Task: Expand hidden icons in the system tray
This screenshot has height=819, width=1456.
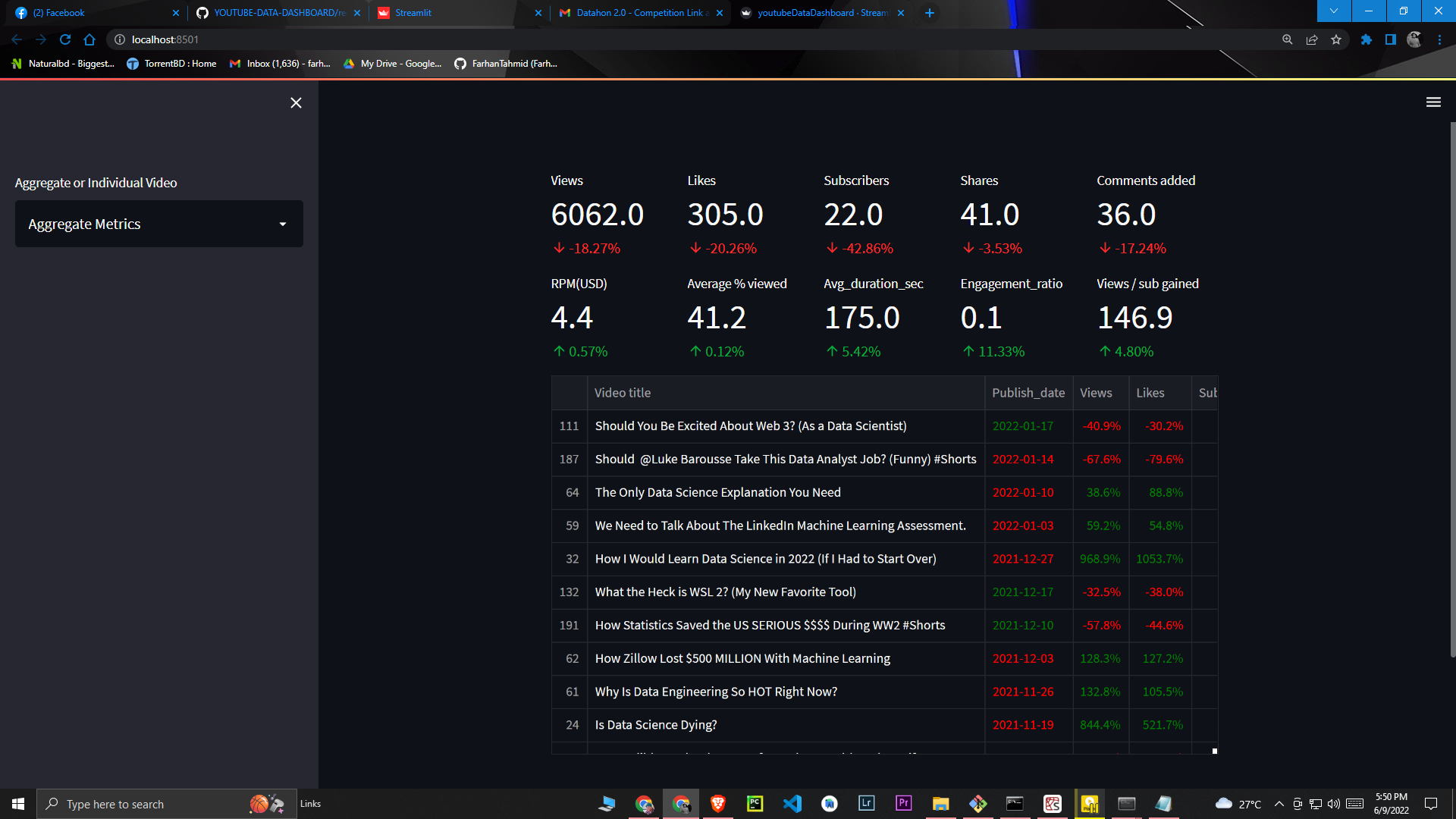Action: coord(1279,804)
